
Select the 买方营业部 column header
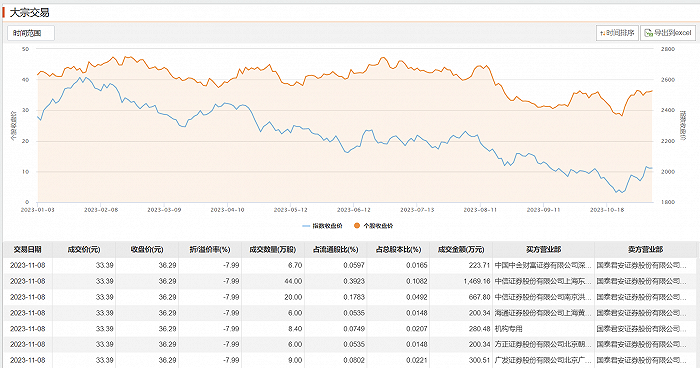543,250
